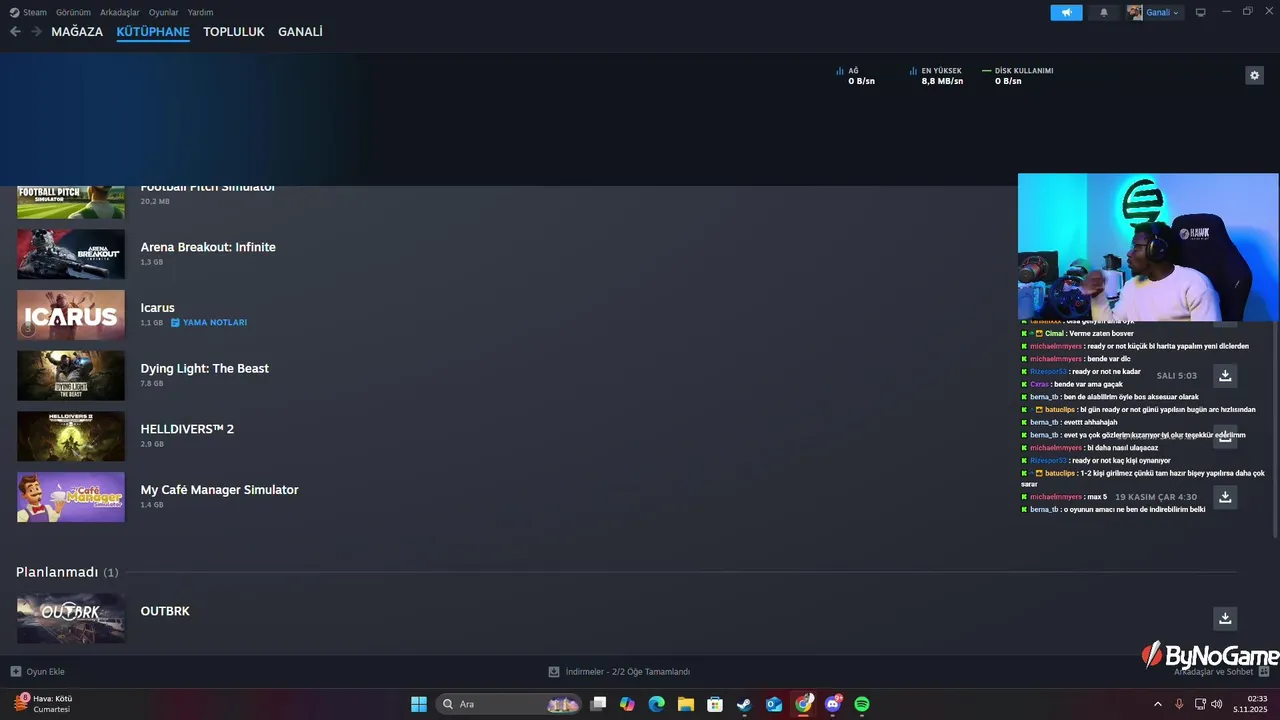Click My Café Manager Simulator thumbnail
The width and height of the screenshot is (1280, 720).
tap(71, 497)
